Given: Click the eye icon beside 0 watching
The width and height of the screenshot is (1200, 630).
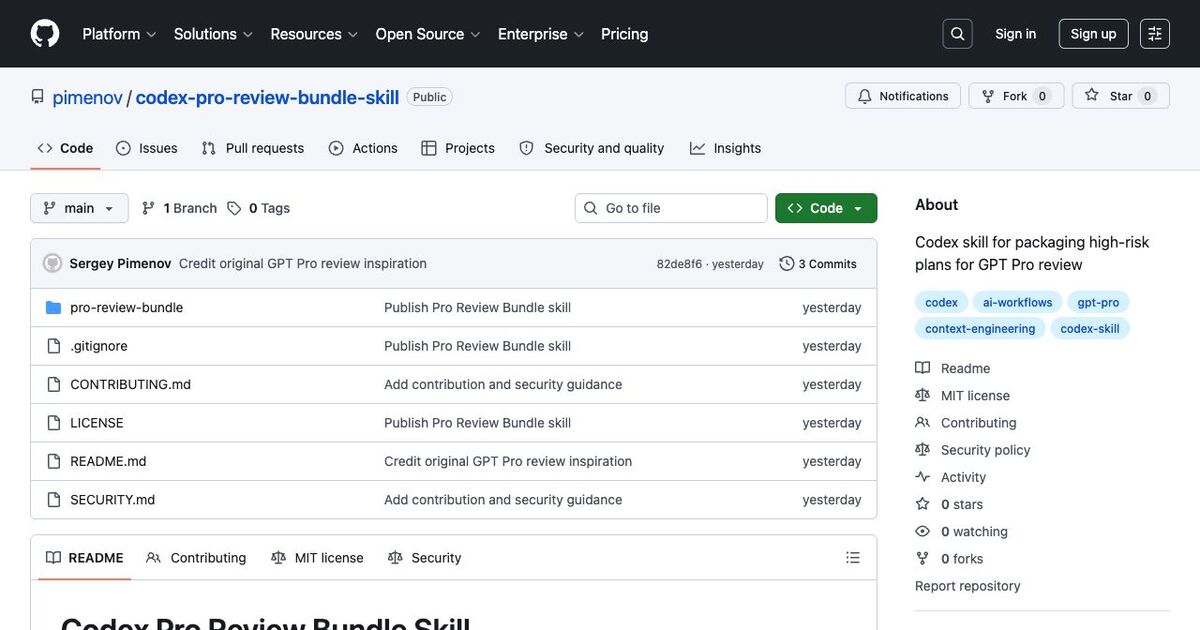Looking at the screenshot, I should tap(922, 531).
